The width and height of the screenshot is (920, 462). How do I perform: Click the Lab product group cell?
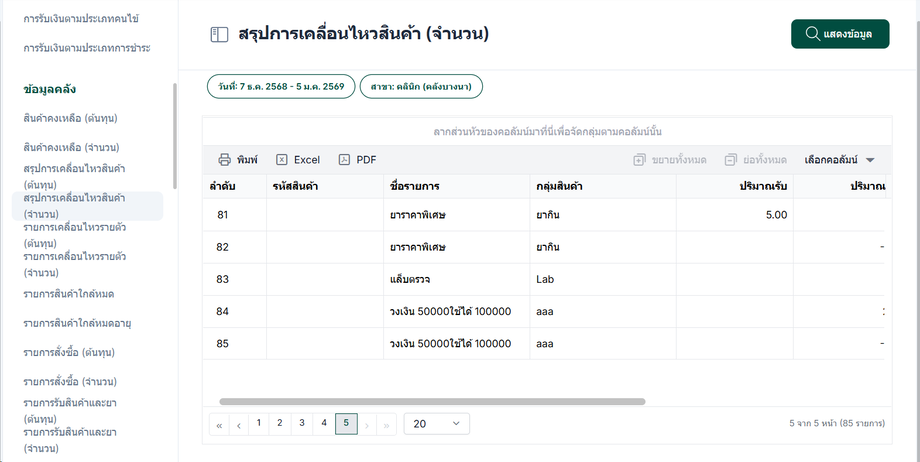[545, 279]
